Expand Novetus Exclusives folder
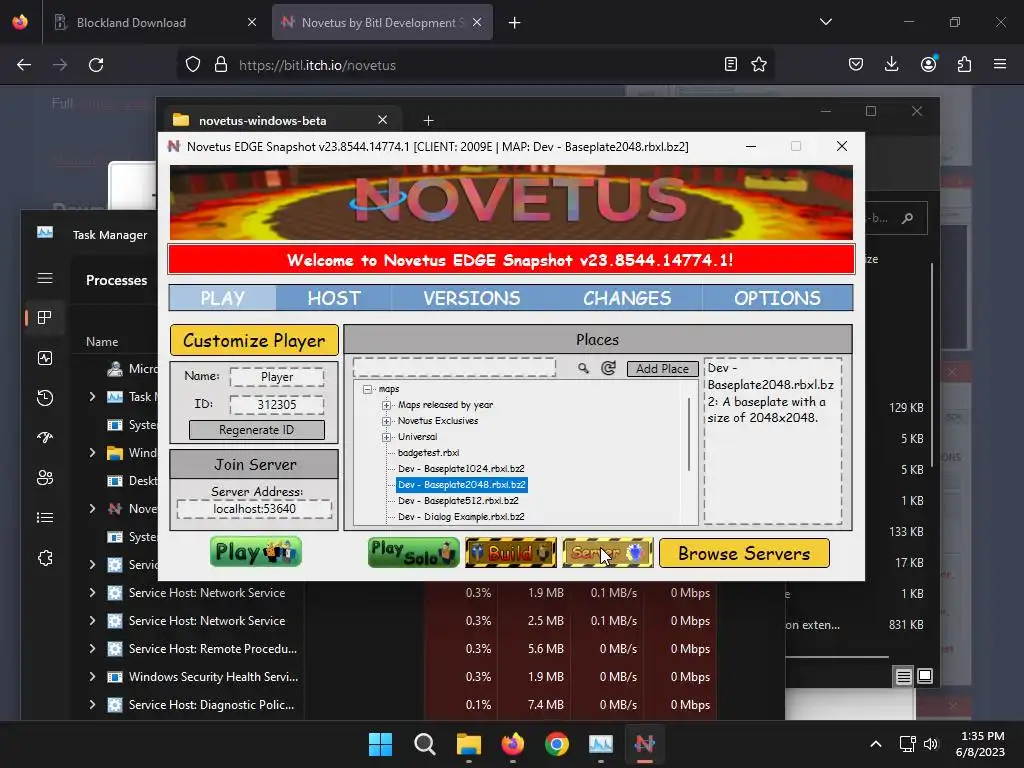 pos(387,421)
